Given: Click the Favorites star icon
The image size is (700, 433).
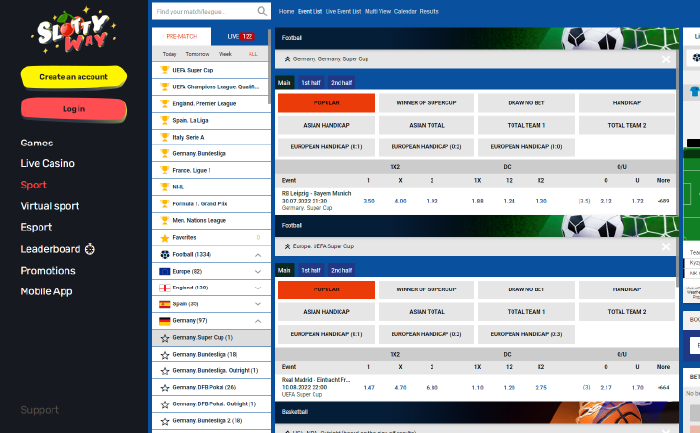Looking at the screenshot, I should pos(165,238).
